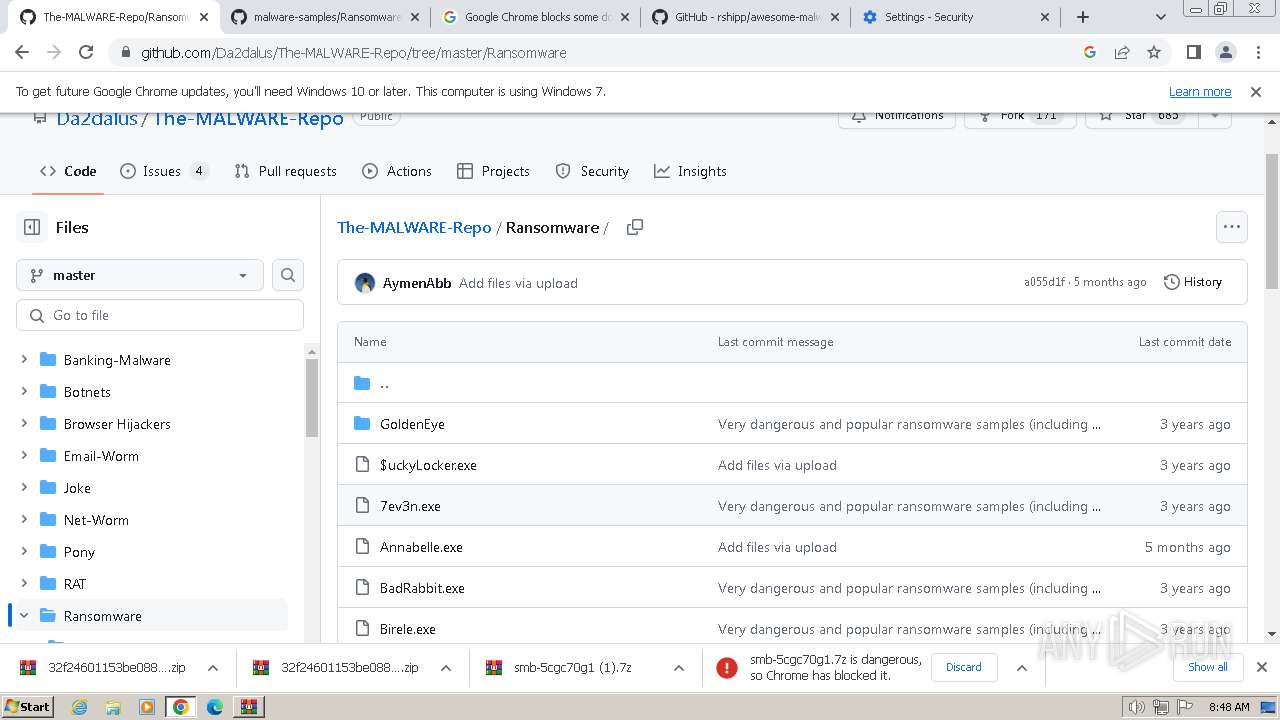1280x720 pixels.
Task: Click the volume icon in system tray
Action: pos(1137,707)
